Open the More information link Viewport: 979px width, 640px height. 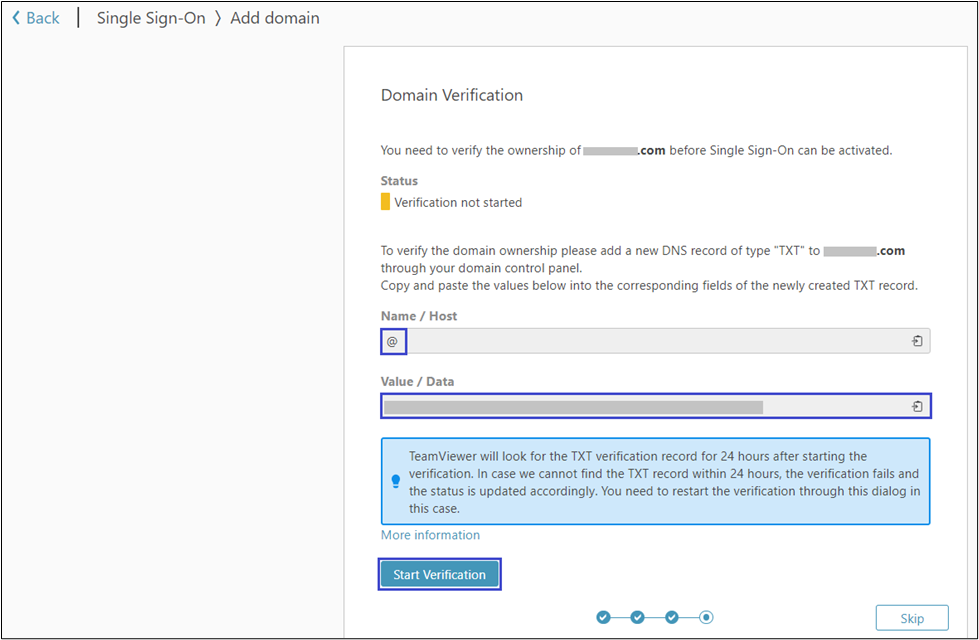click(430, 535)
